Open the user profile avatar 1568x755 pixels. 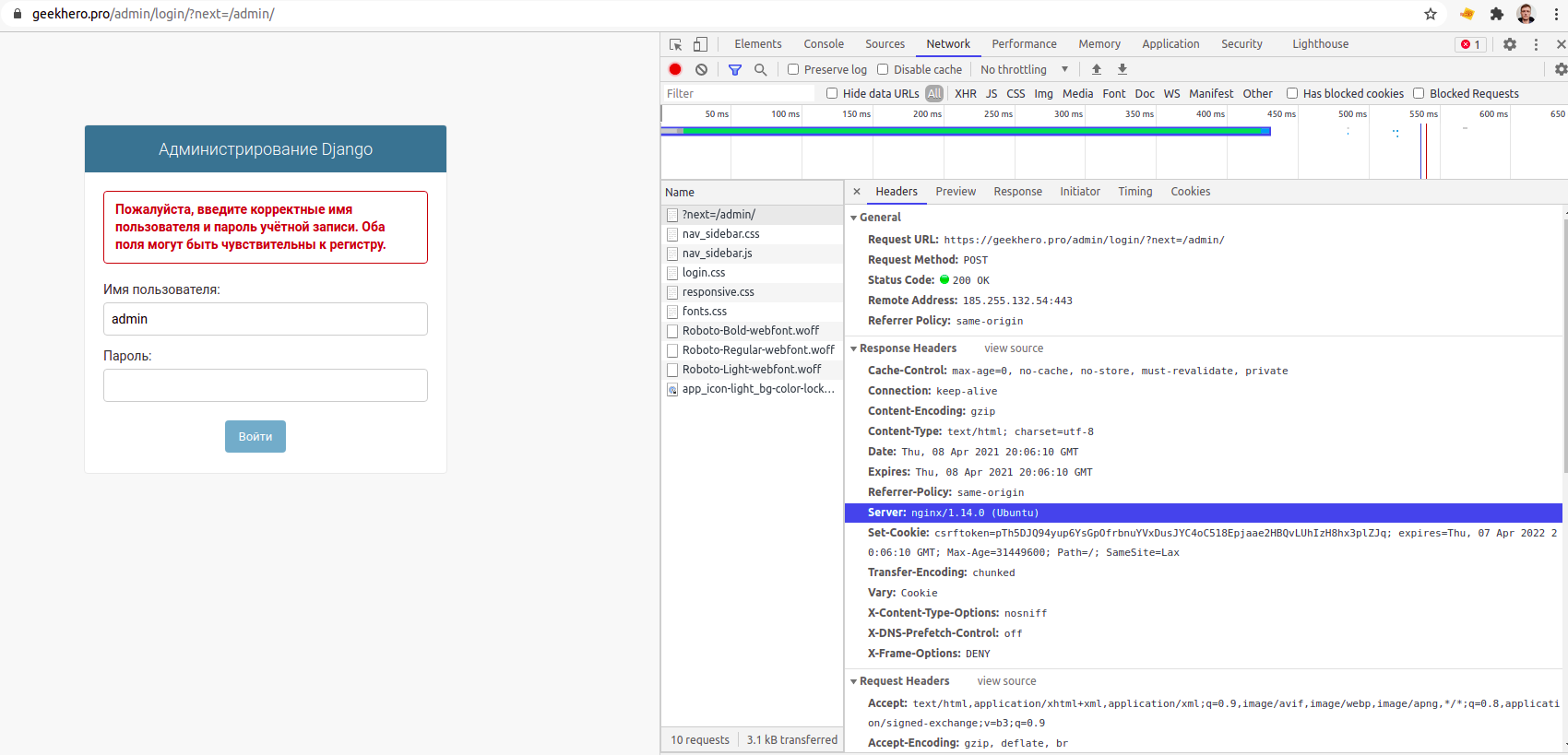[x=1526, y=14]
